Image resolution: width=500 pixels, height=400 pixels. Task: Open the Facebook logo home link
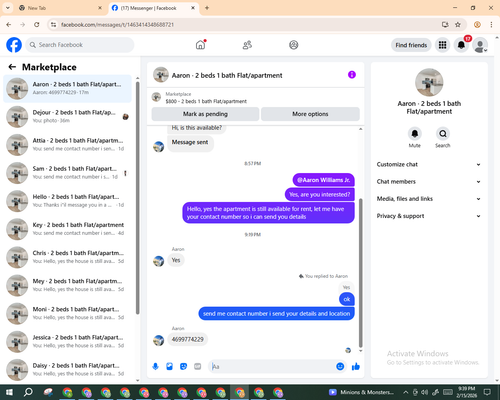click(x=14, y=45)
